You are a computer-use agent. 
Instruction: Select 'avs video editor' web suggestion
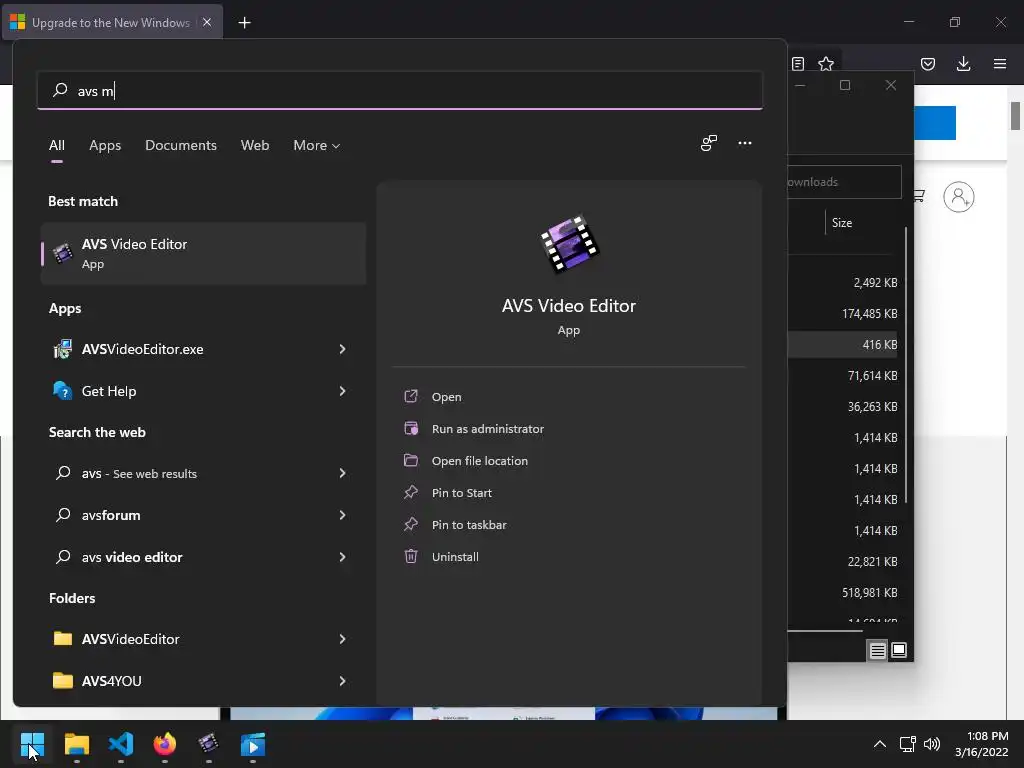pos(203,557)
